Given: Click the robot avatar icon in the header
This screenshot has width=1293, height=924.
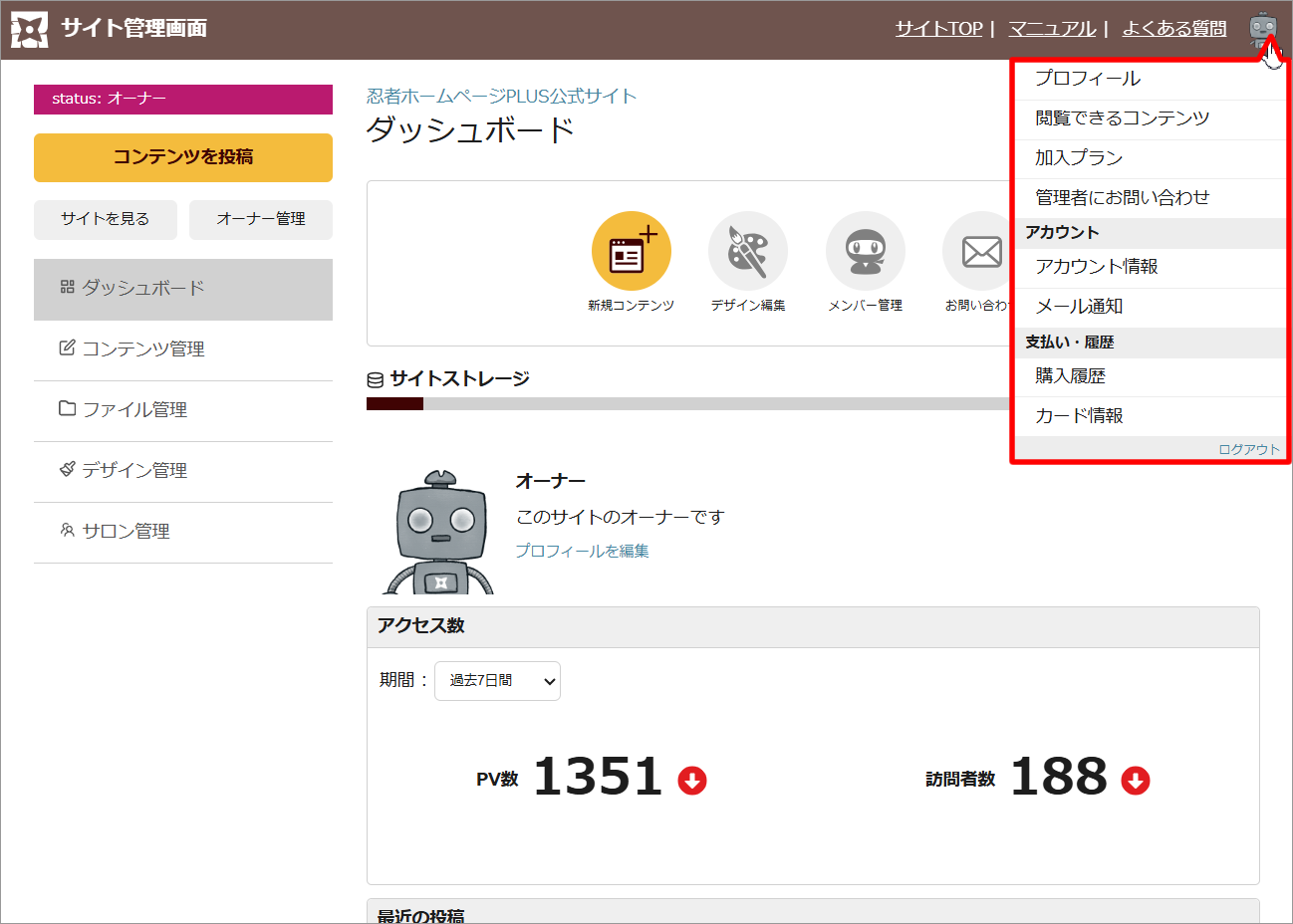Looking at the screenshot, I should point(1262,28).
